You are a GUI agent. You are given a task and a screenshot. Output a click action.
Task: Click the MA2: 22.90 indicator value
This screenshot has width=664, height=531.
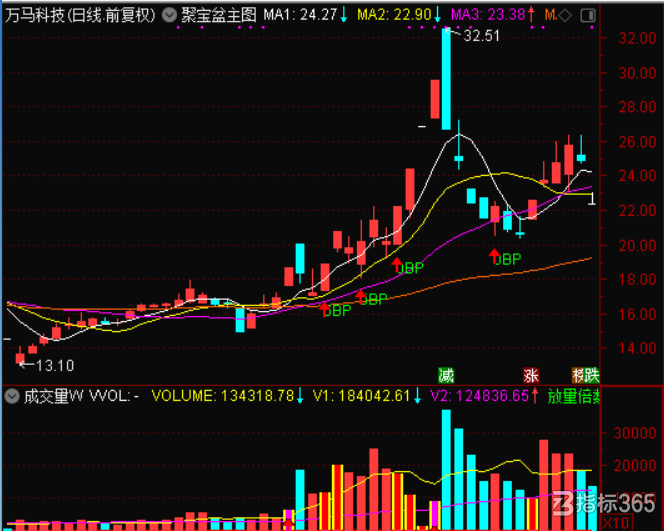(394, 16)
